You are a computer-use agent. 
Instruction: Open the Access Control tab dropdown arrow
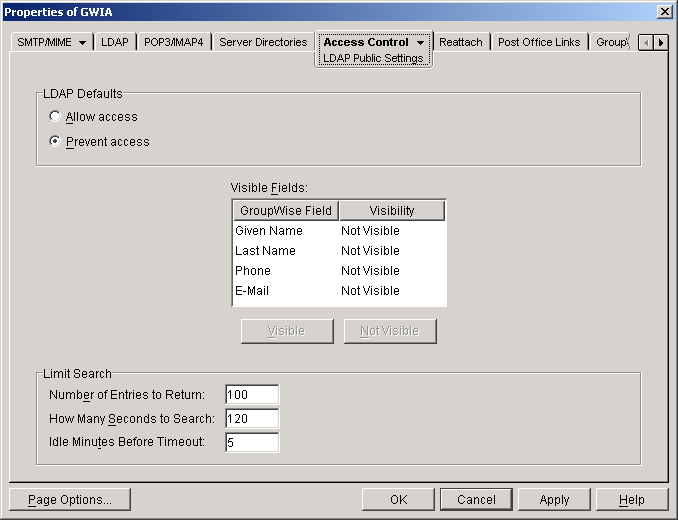[420, 42]
